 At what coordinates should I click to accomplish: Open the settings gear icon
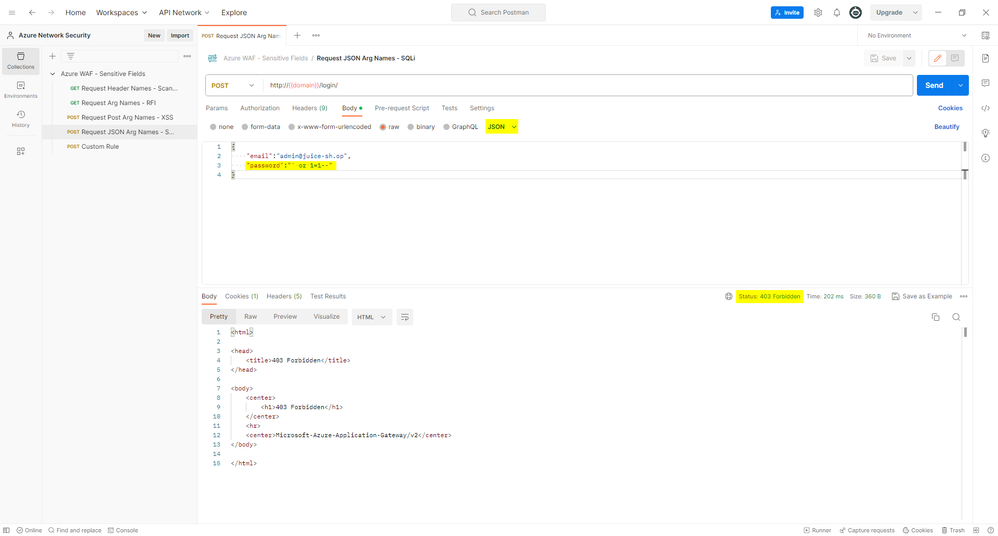click(818, 13)
